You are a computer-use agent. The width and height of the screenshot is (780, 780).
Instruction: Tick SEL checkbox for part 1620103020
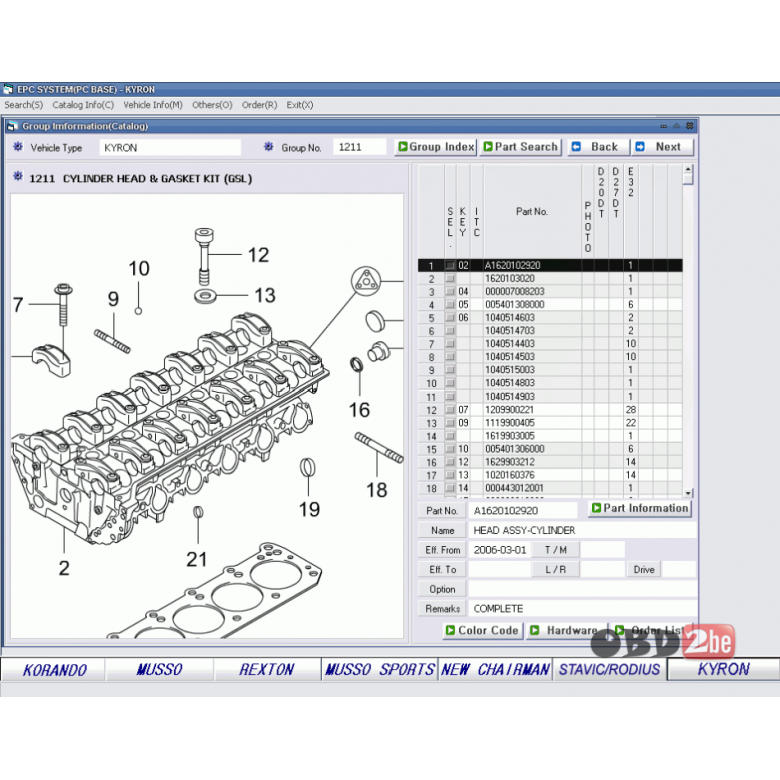click(450, 279)
